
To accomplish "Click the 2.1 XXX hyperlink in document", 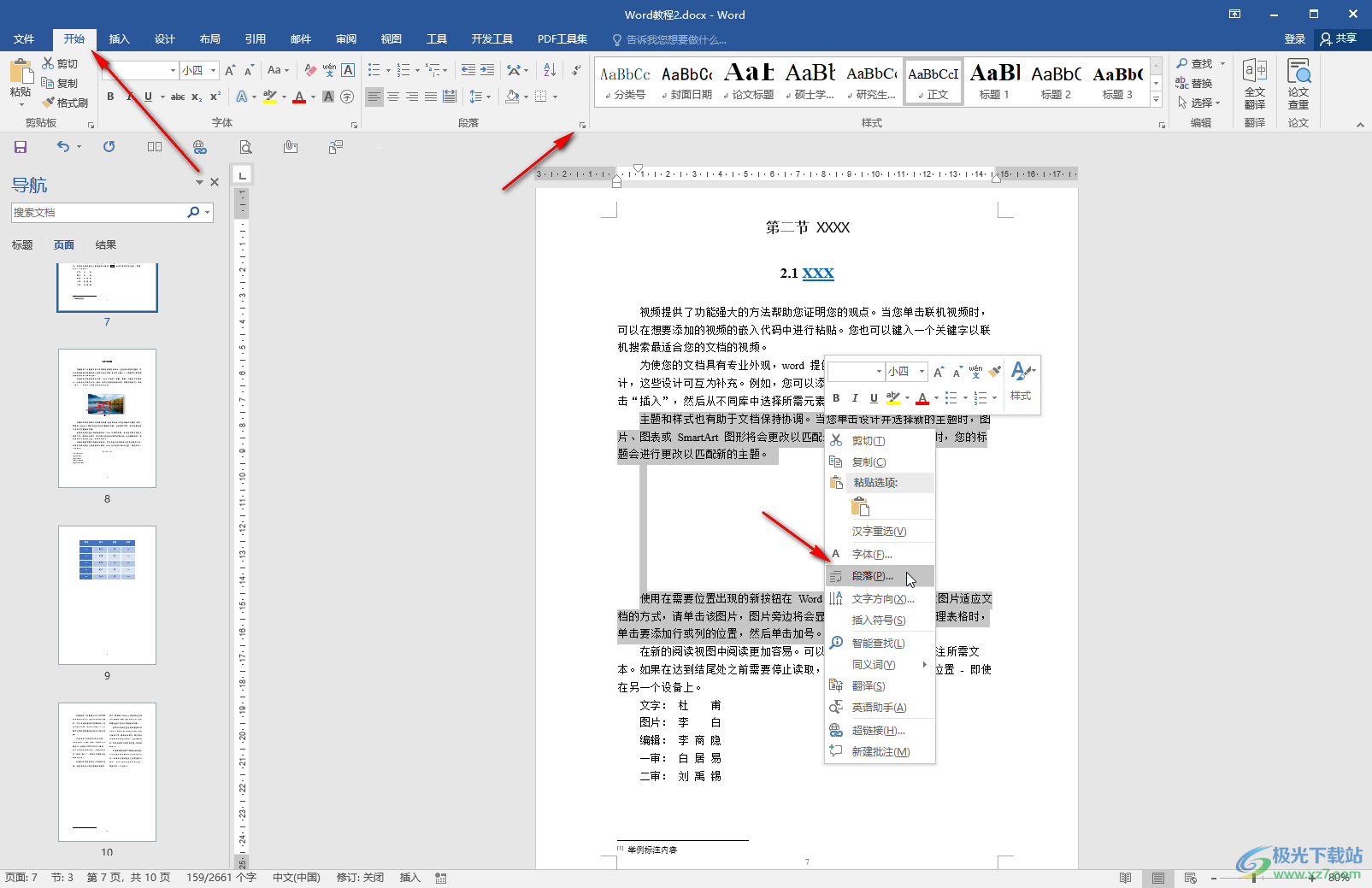I will [818, 273].
